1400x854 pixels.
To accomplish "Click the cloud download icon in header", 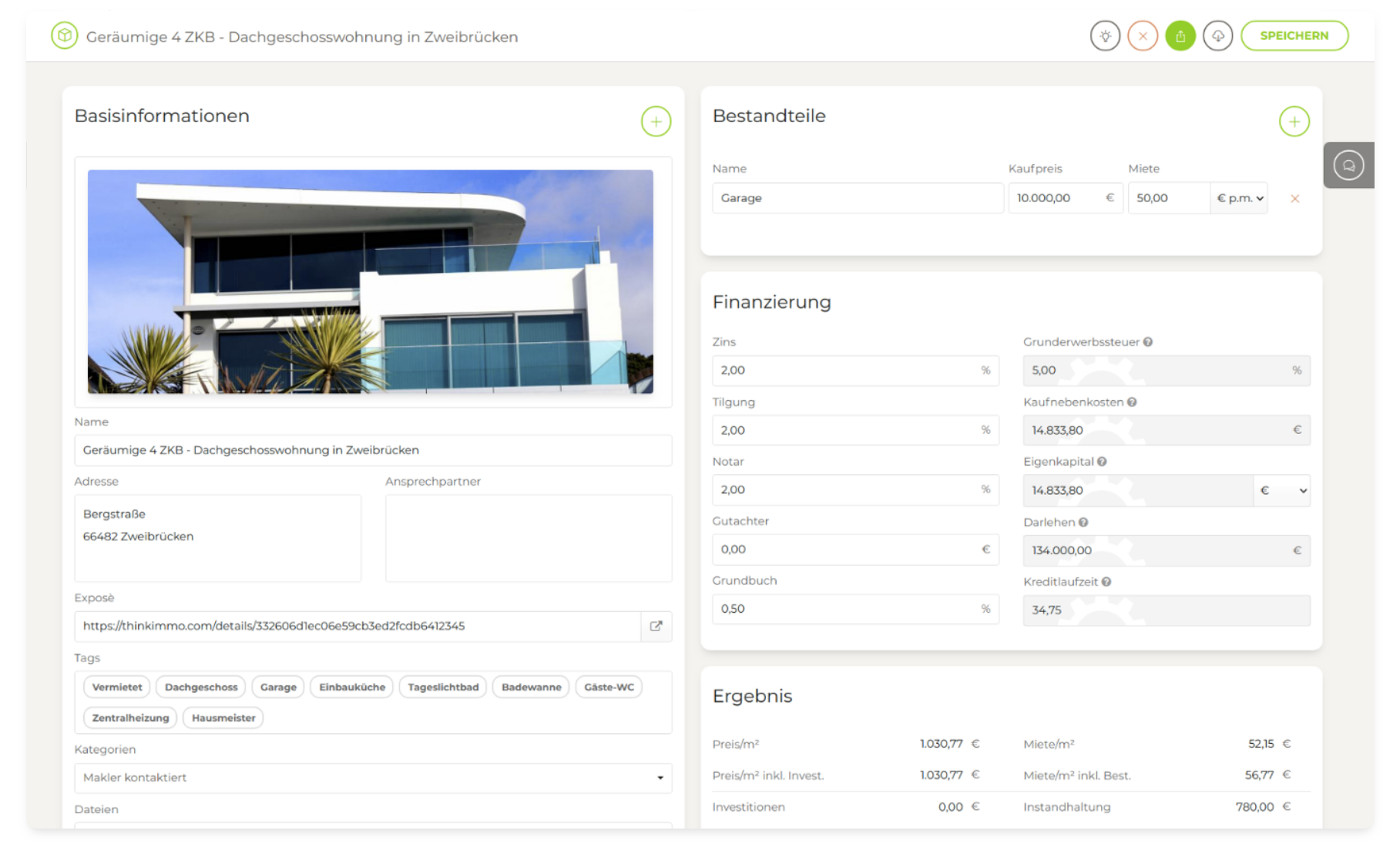I will click(1218, 36).
